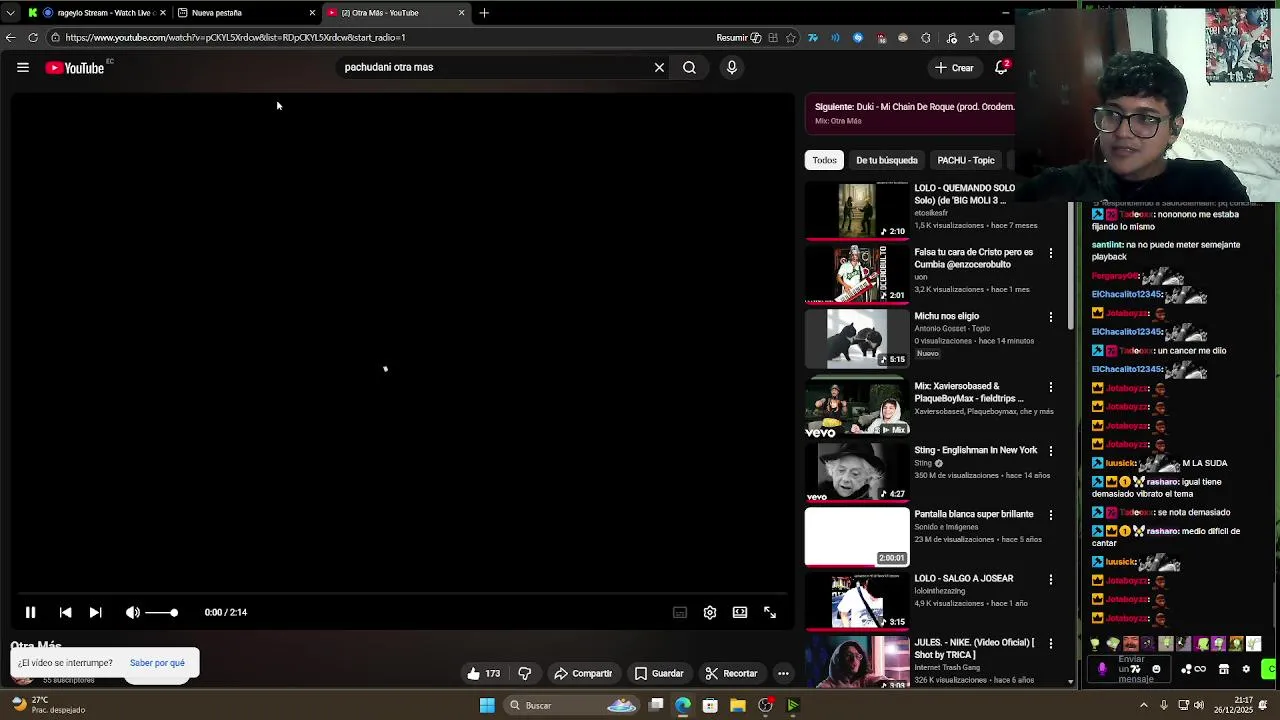
Task: Mute the player volume speaker
Action: tap(133, 612)
